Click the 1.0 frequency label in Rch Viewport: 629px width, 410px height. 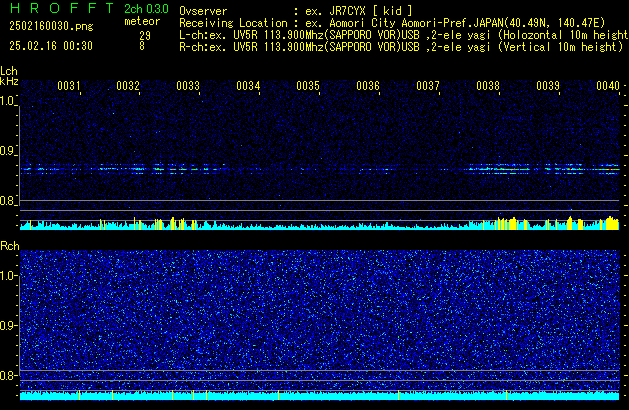7,276
